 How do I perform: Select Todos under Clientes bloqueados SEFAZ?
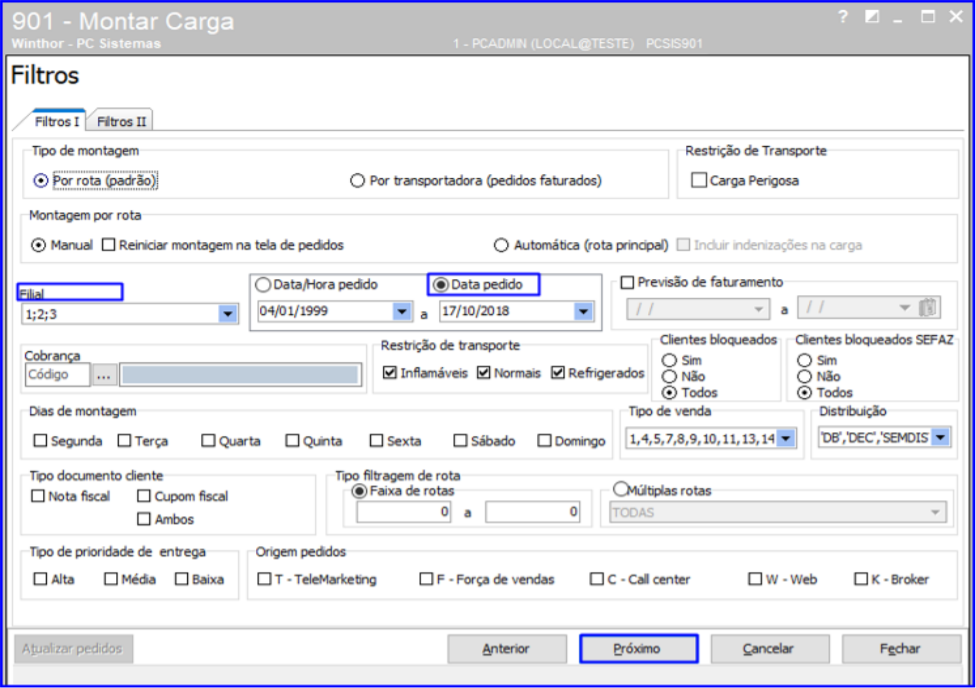[x=805, y=393]
